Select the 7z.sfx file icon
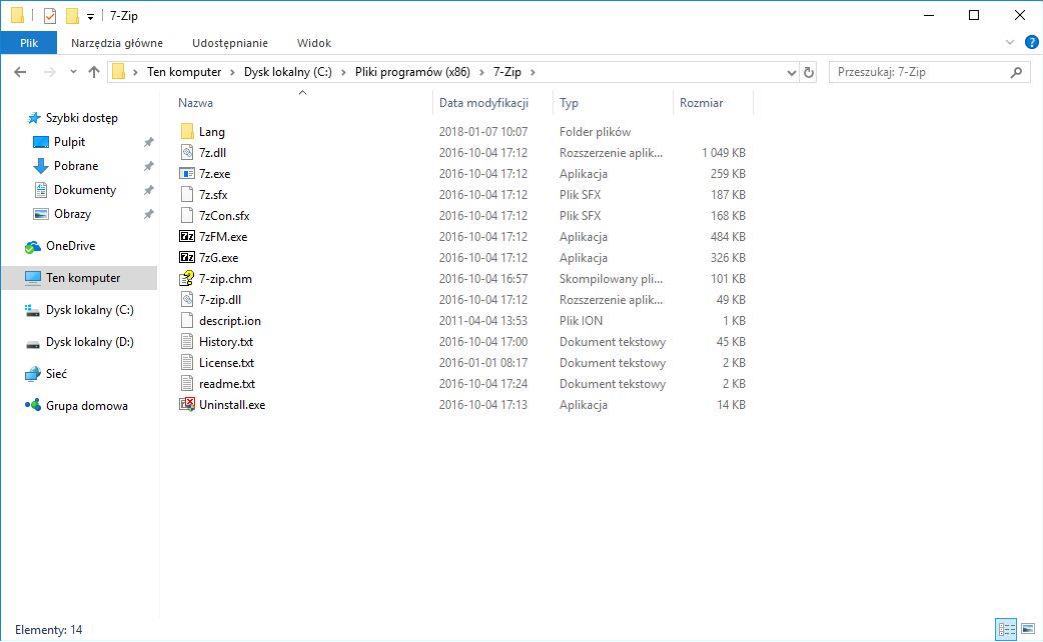Screen dimensions: 1043x642 187,194
